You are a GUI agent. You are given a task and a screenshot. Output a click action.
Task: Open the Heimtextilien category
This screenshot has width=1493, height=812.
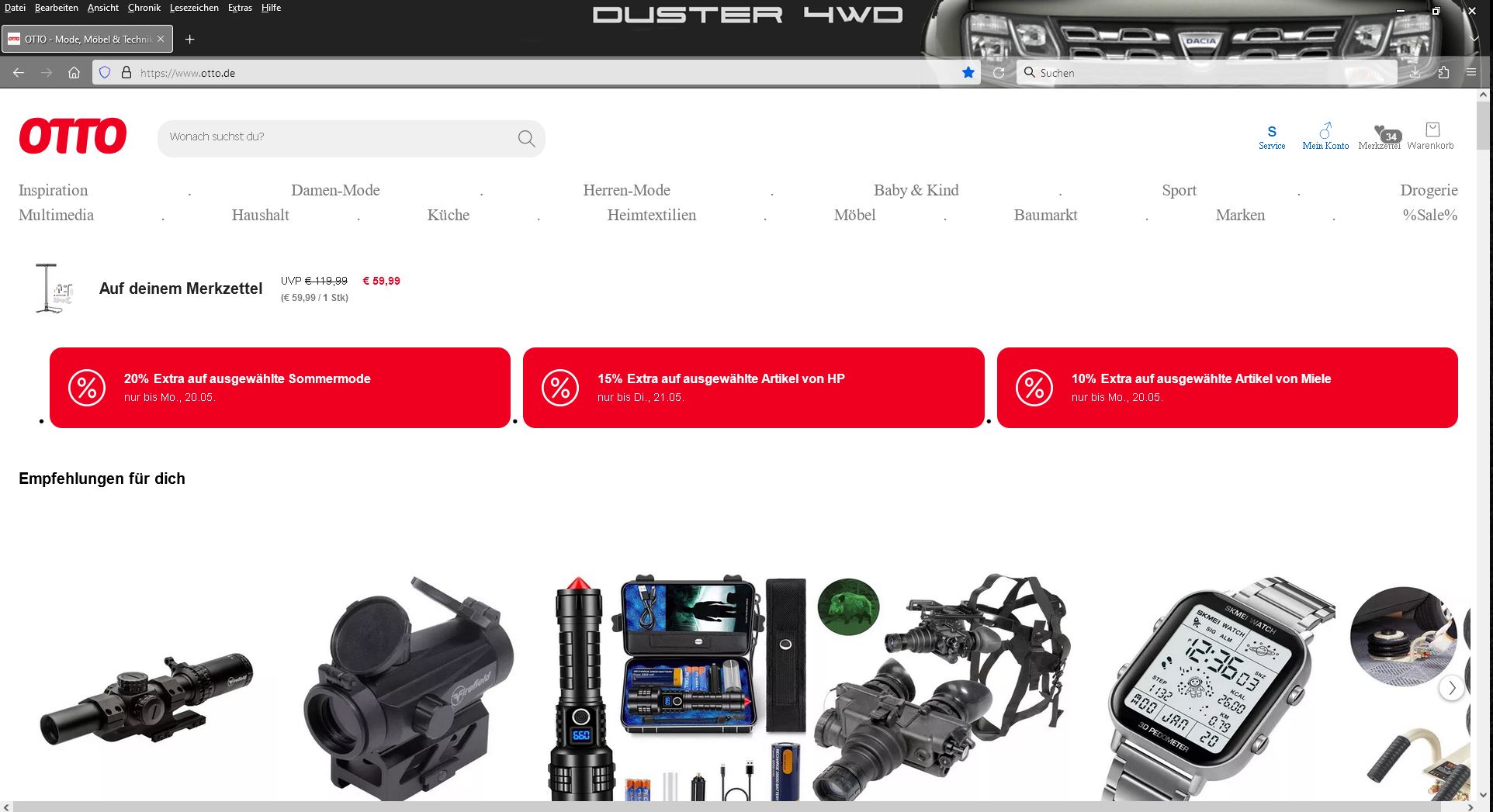[651, 216]
